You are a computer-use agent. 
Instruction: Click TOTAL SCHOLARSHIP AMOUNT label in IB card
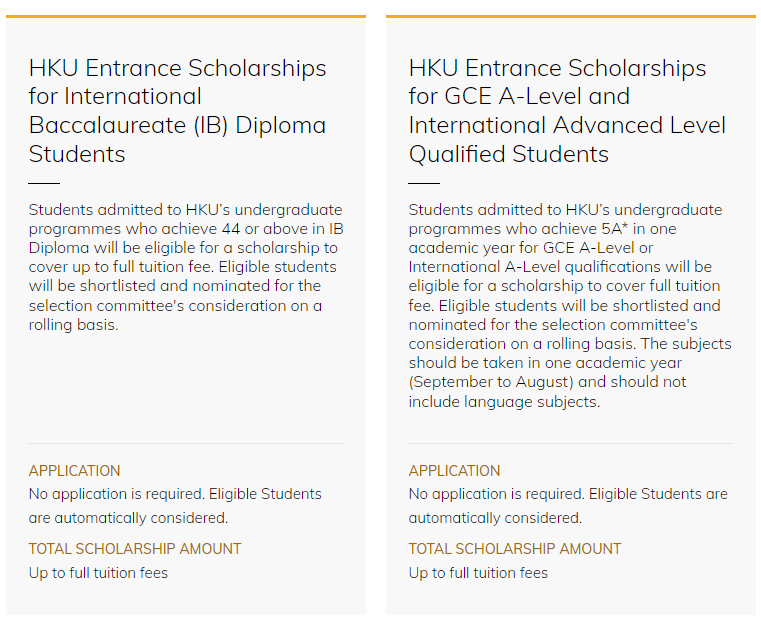point(134,549)
